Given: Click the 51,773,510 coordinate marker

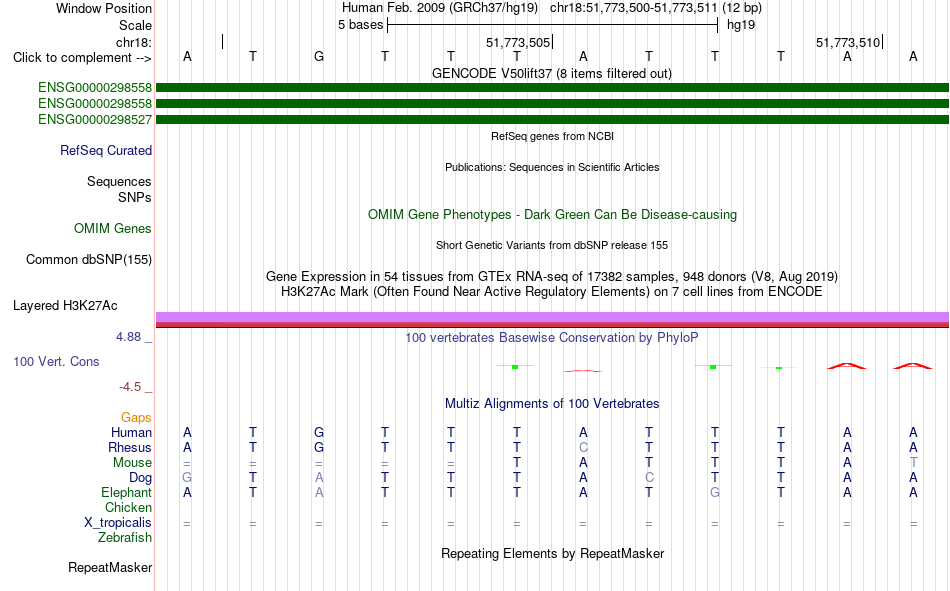Looking at the screenshot, I should pos(848,42).
